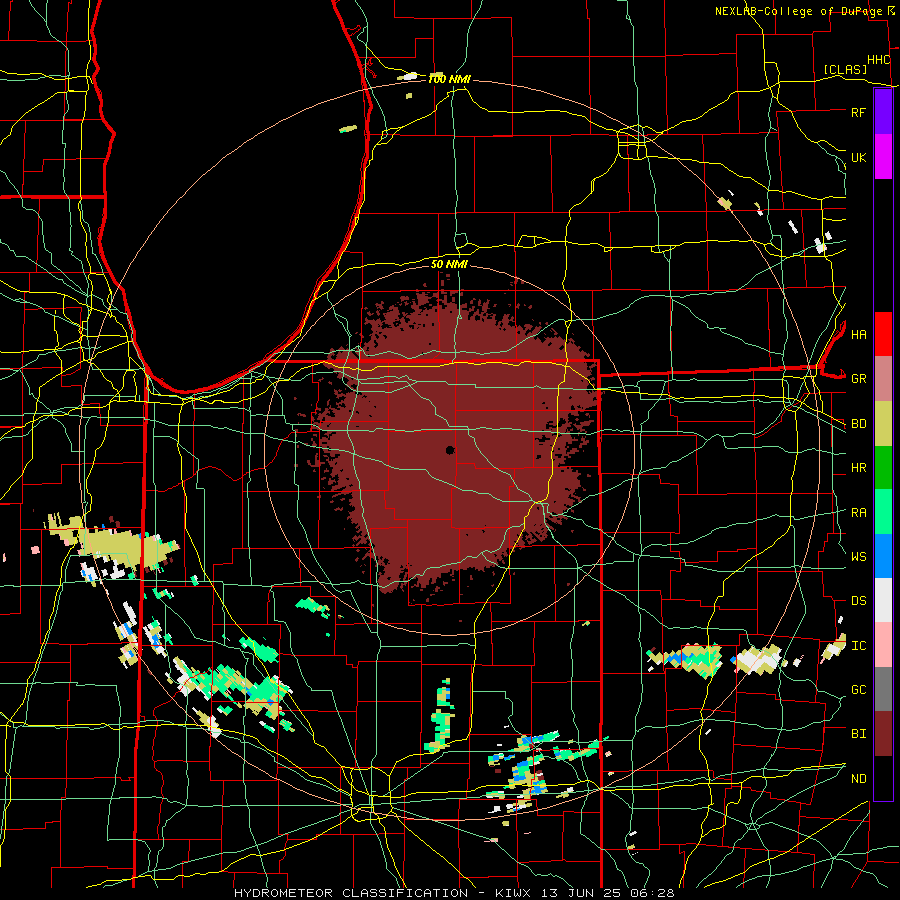Click the "ND" legend label

(x=858, y=779)
